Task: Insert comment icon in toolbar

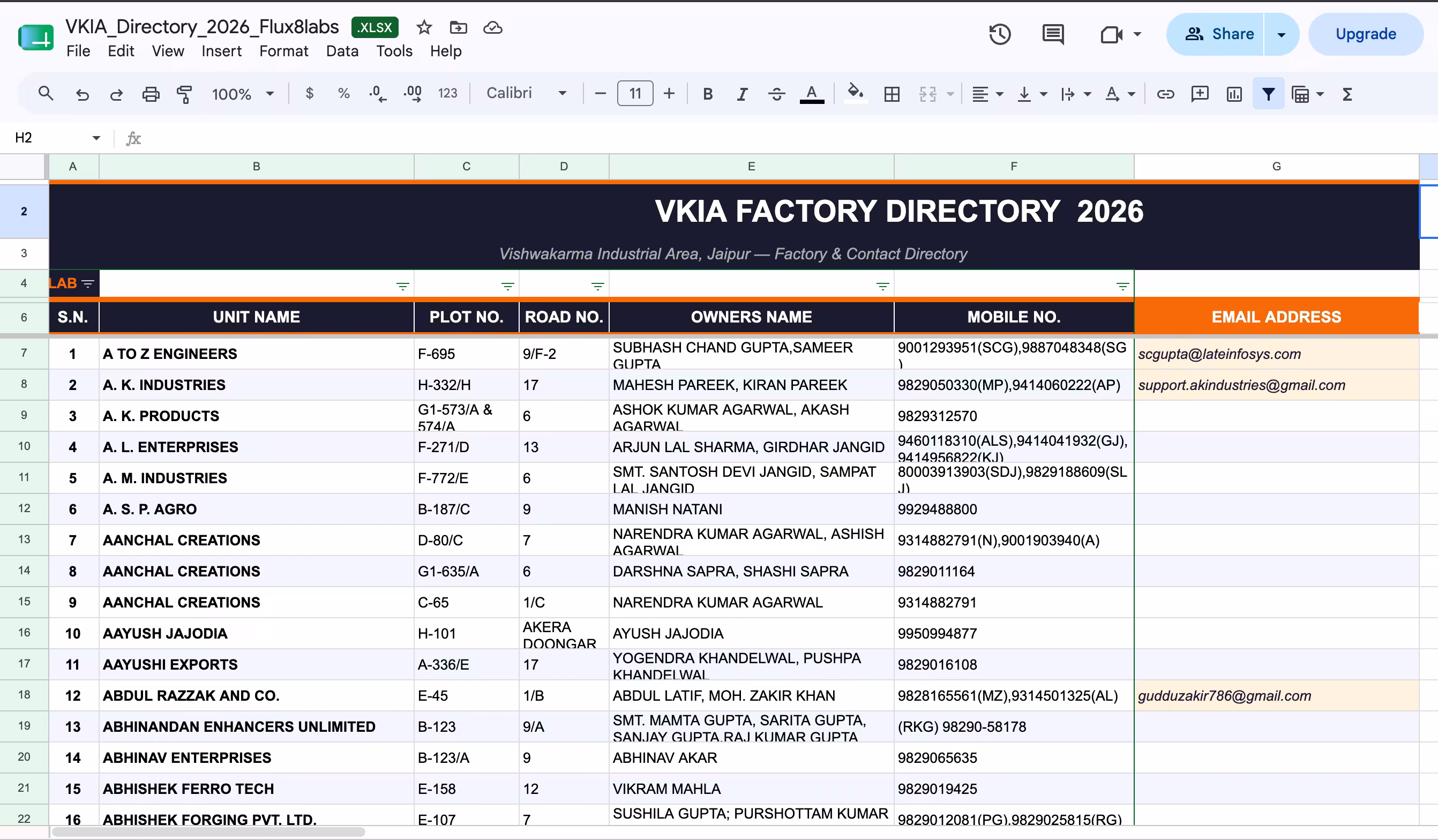Action: click(1200, 94)
